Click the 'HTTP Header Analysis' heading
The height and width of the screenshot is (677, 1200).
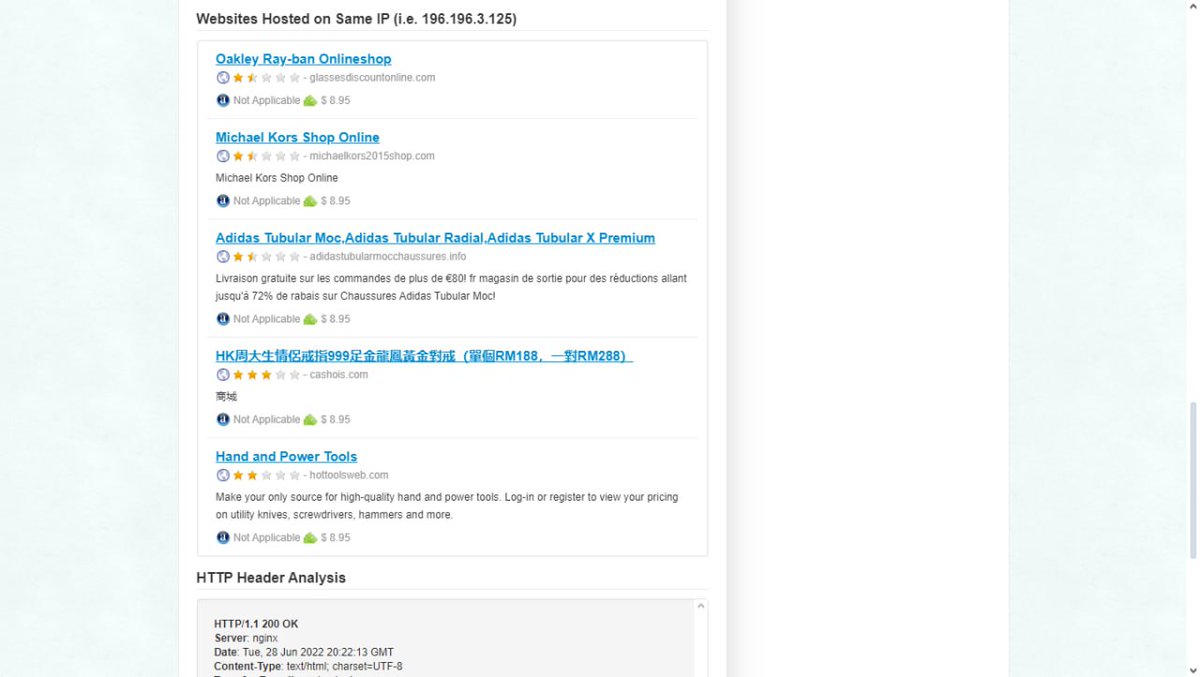tap(271, 578)
